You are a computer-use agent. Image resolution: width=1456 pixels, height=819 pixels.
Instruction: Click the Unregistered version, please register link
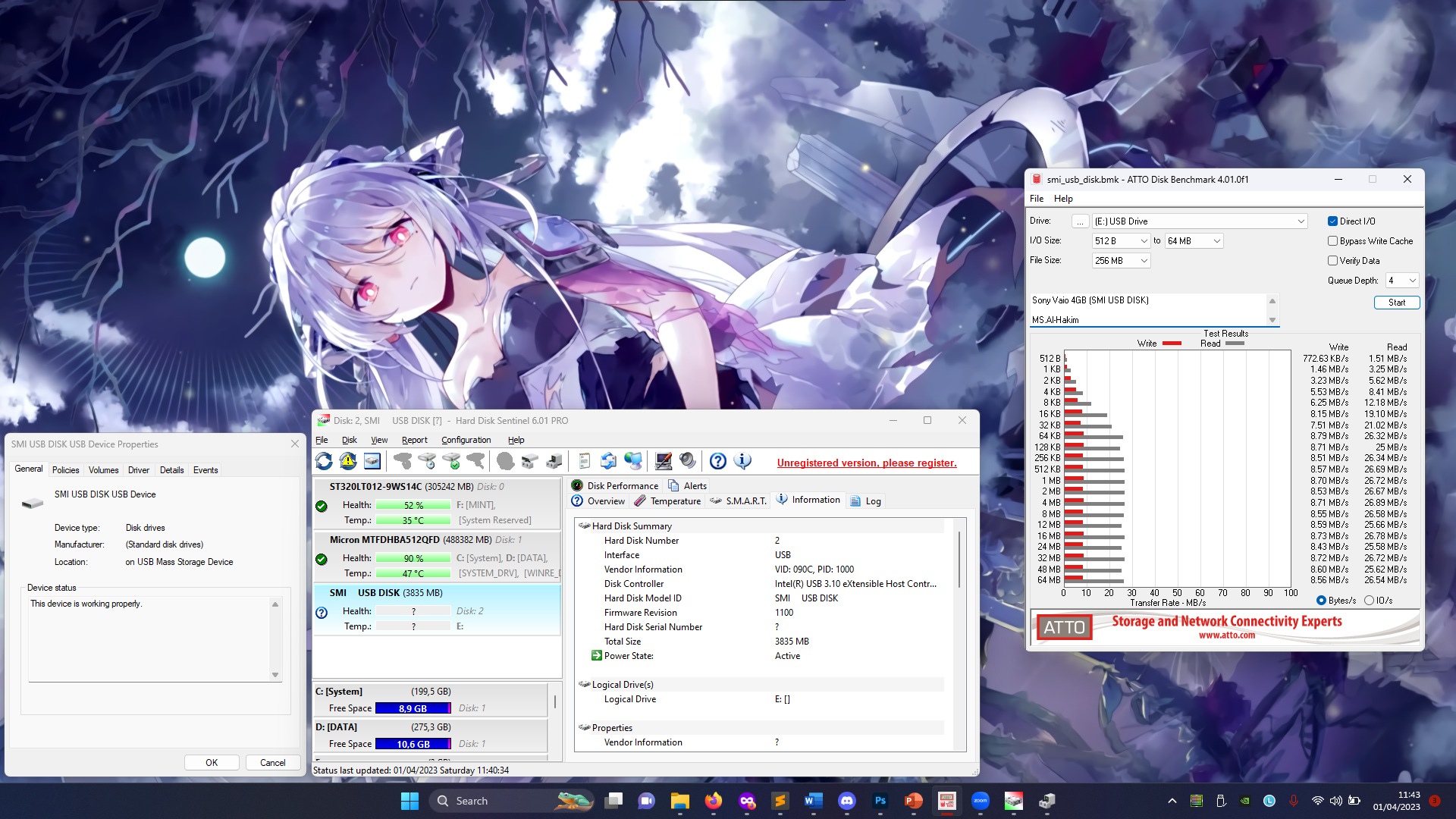click(867, 463)
